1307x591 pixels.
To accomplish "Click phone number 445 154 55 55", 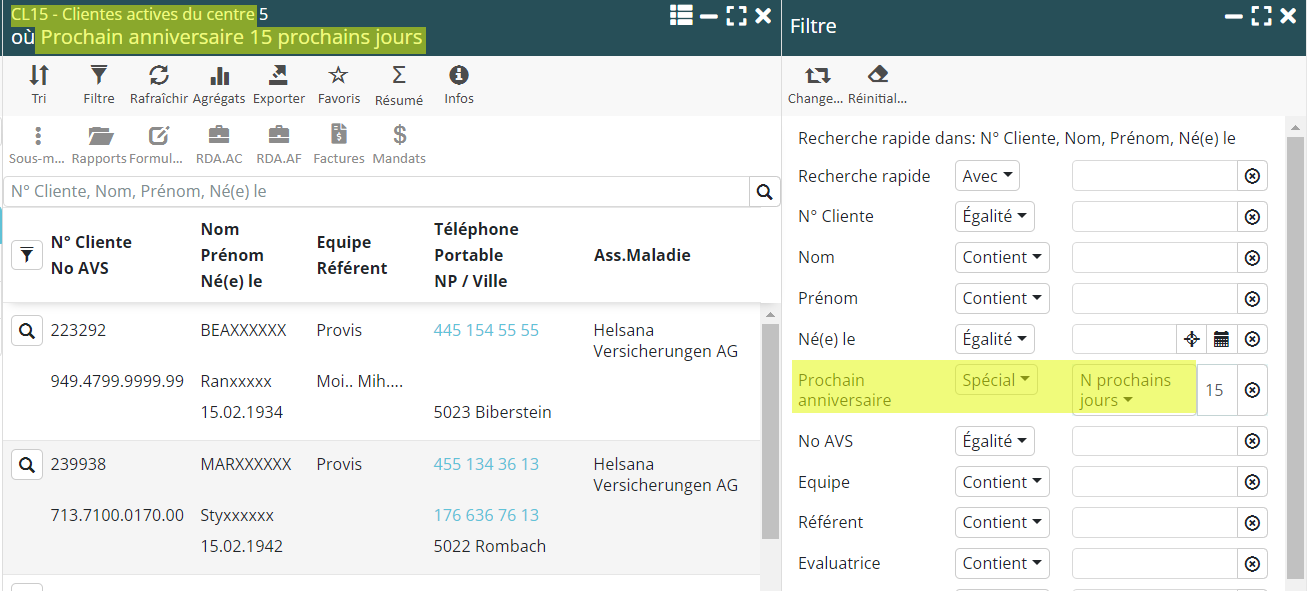I will click(x=486, y=330).
